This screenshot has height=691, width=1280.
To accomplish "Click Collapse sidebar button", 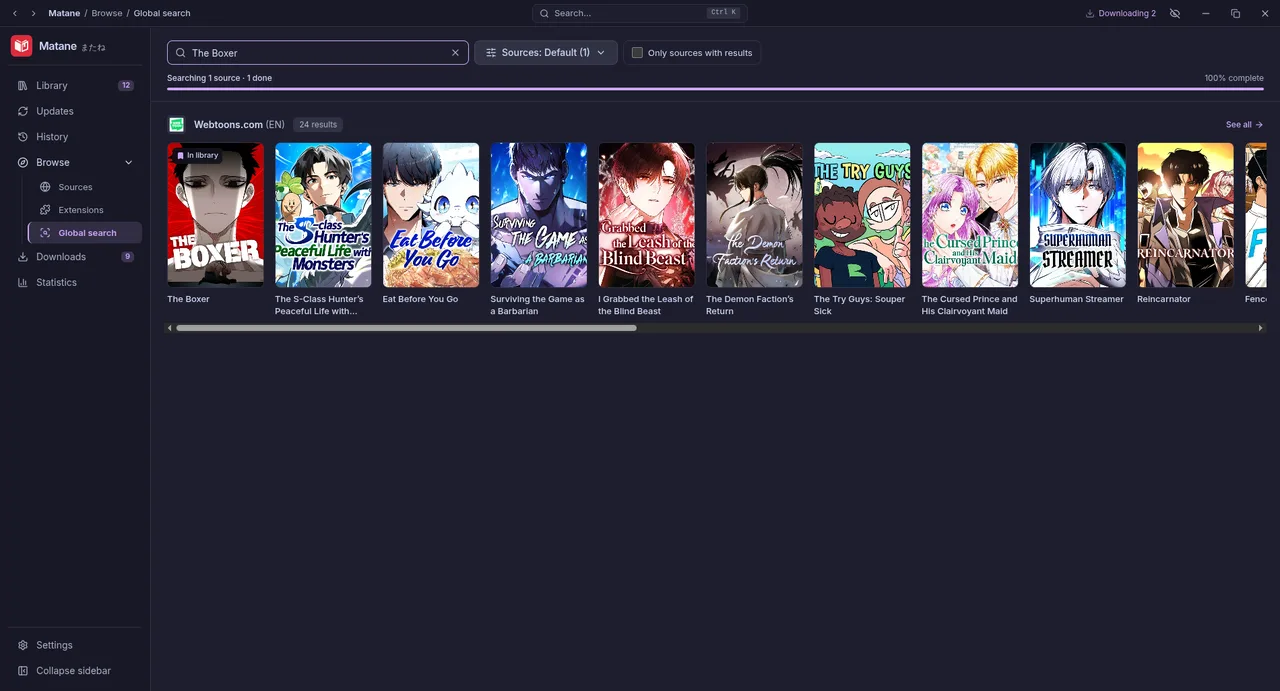I will [x=75, y=671].
